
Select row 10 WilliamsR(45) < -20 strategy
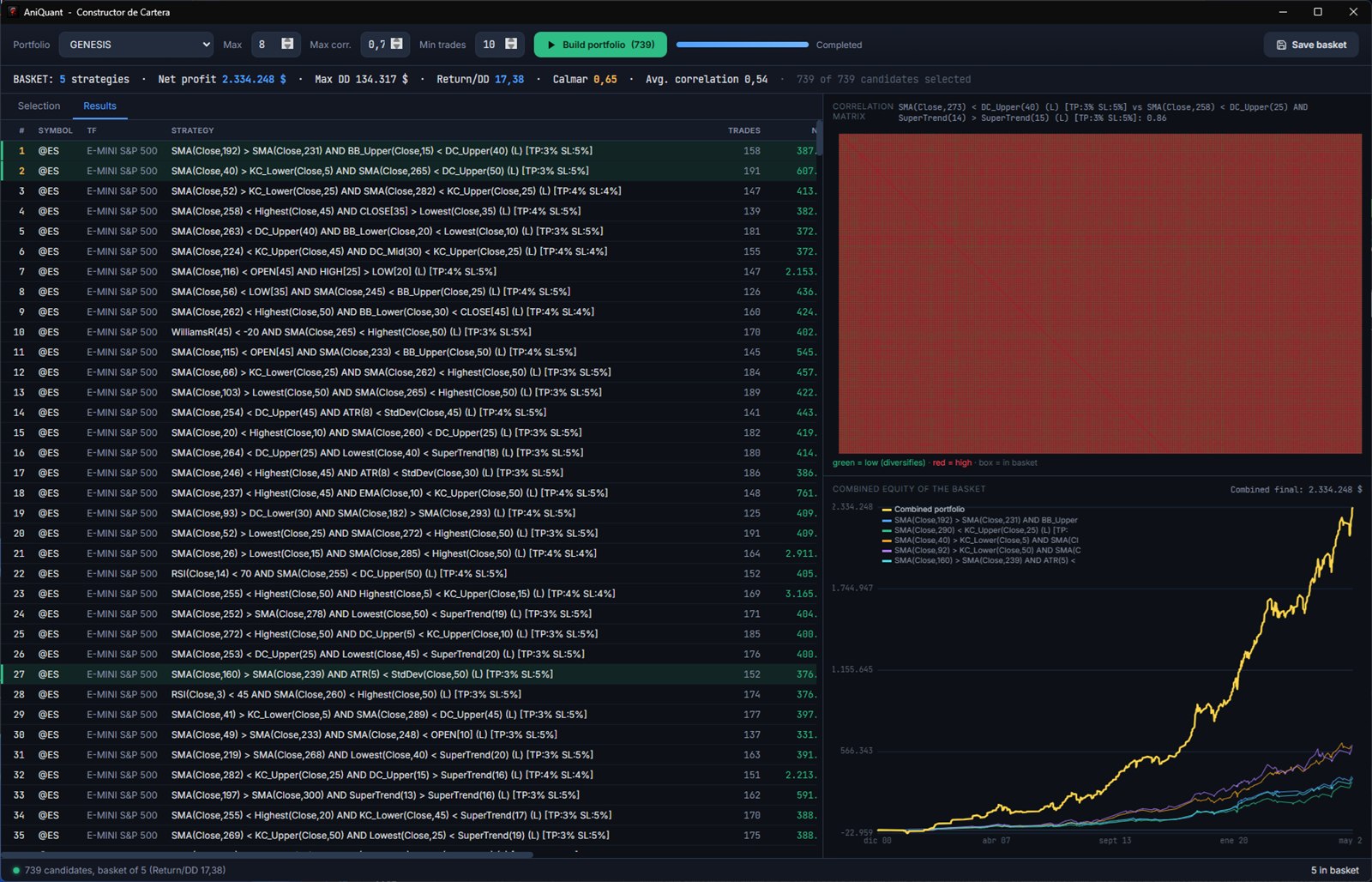[409, 332]
